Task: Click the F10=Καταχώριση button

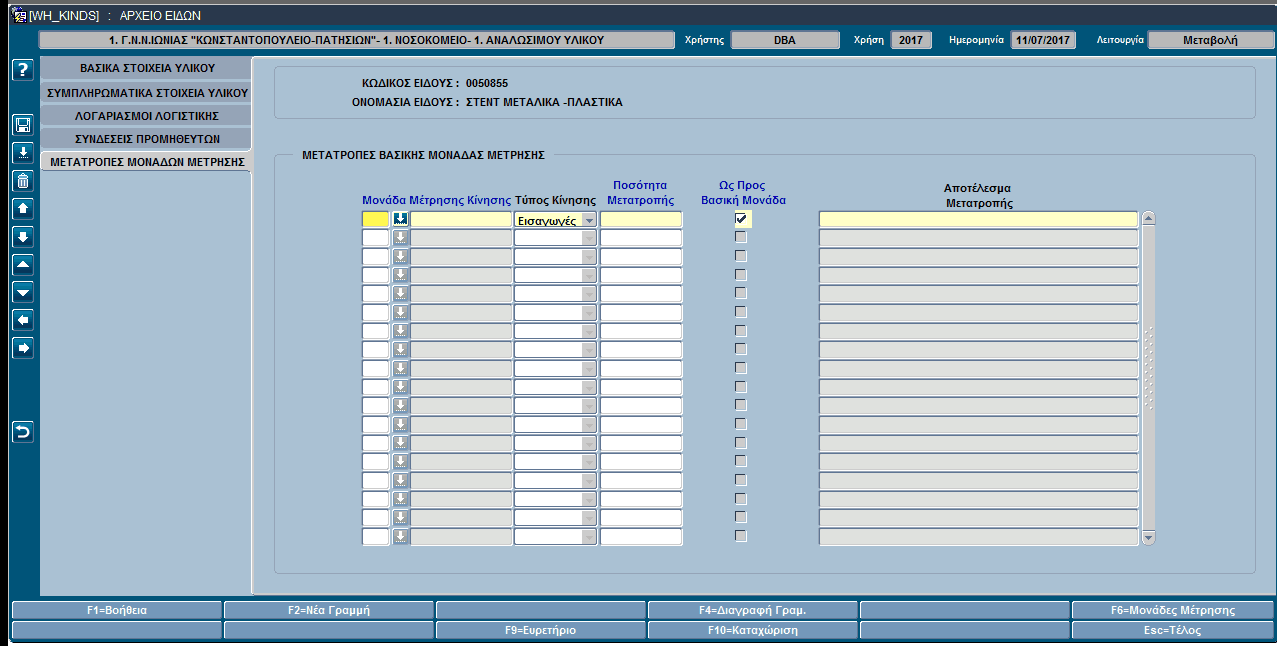Action: [753, 630]
